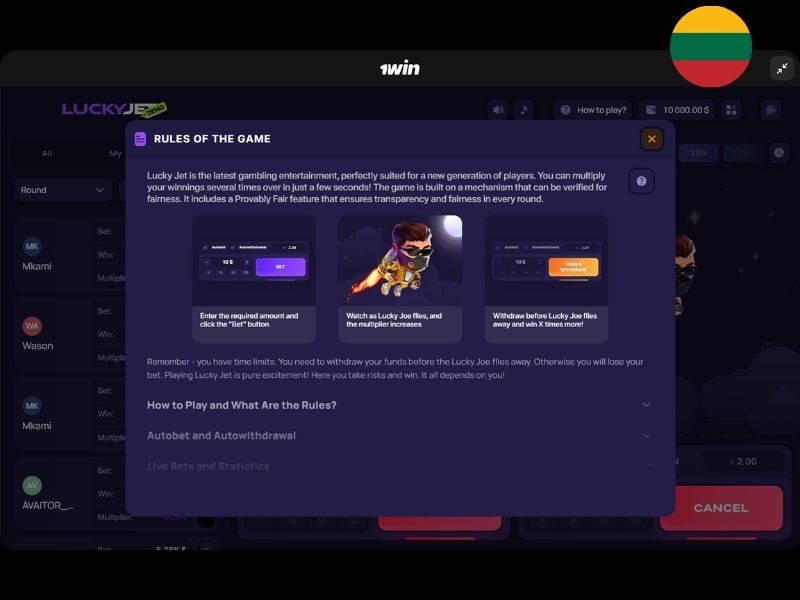The height and width of the screenshot is (600, 800).
Task: Click the red CANCEL button
Action: click(721, 508)
